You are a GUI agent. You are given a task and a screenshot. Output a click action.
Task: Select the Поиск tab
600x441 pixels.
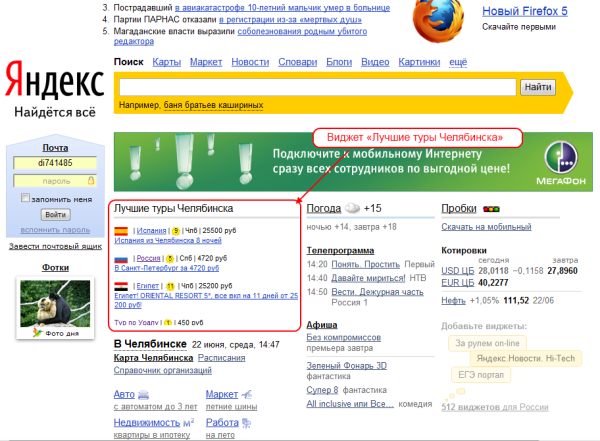pyautogui.click(x=129, y=62)
